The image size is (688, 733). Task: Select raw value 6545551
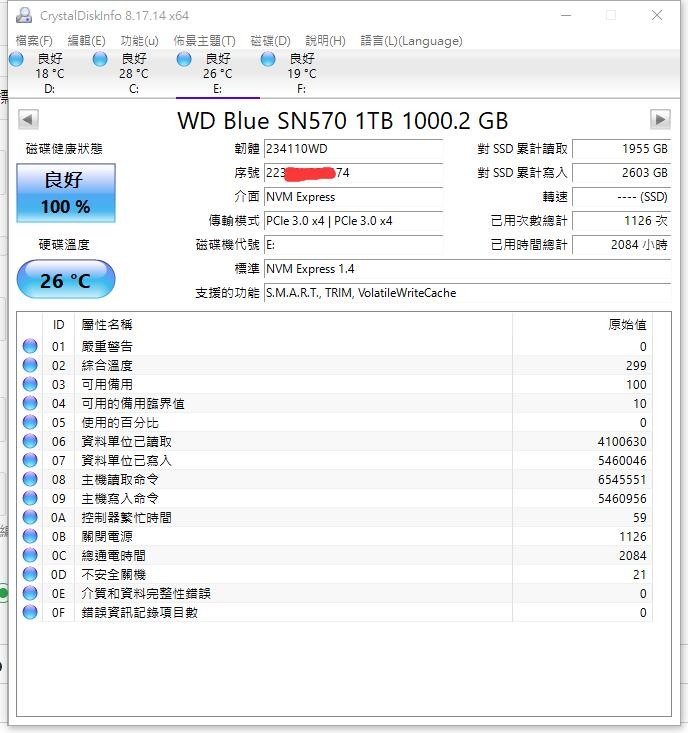pyautogui.click(x=622, y=480)
